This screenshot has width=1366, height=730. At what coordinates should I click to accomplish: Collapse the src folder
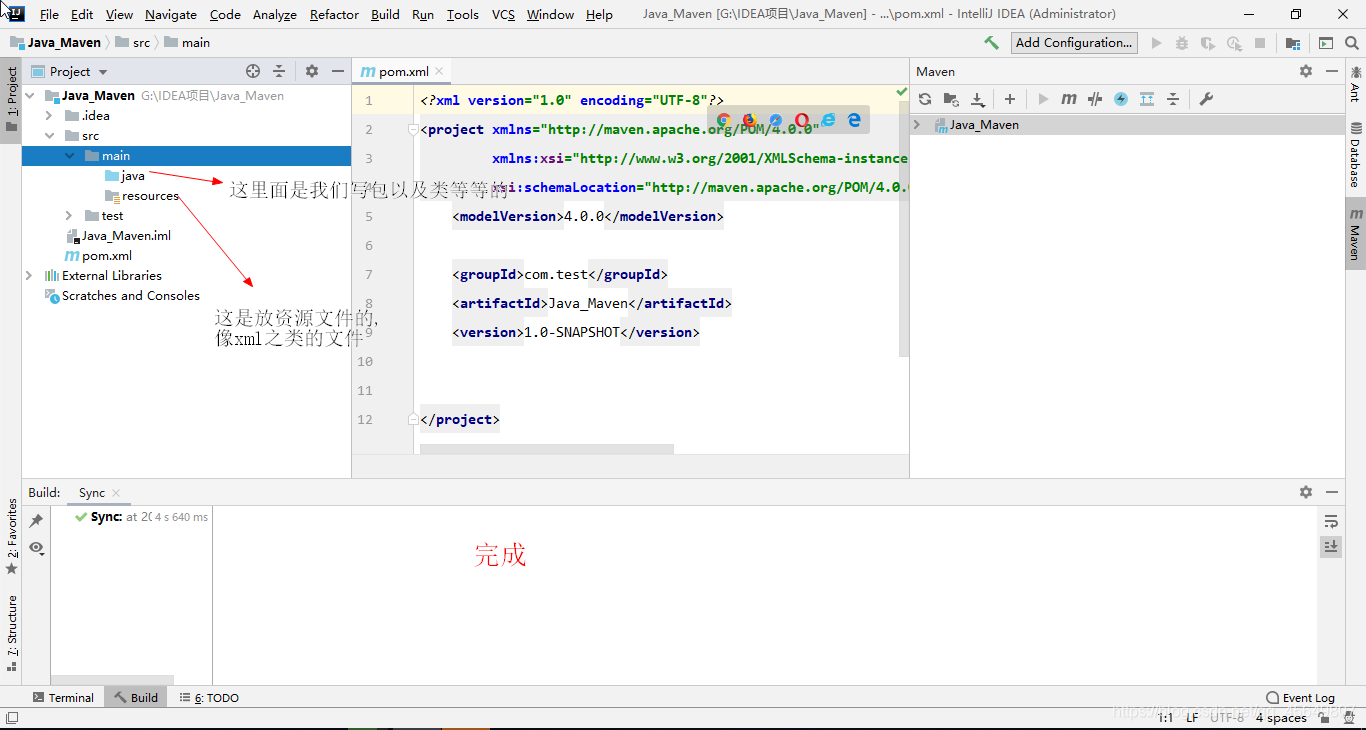coord(49,136)
